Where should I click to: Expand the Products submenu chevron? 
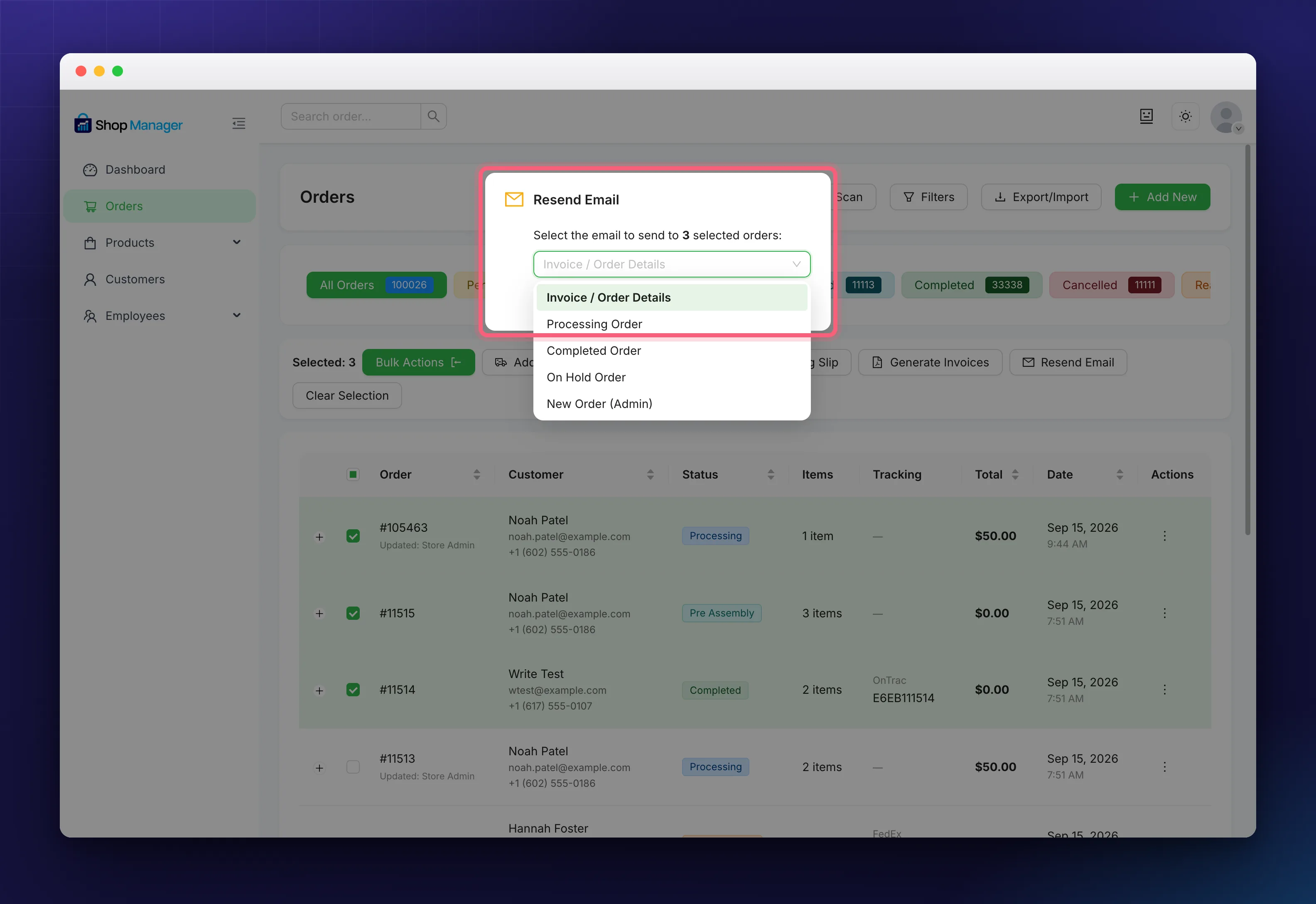tap(237, 243)
